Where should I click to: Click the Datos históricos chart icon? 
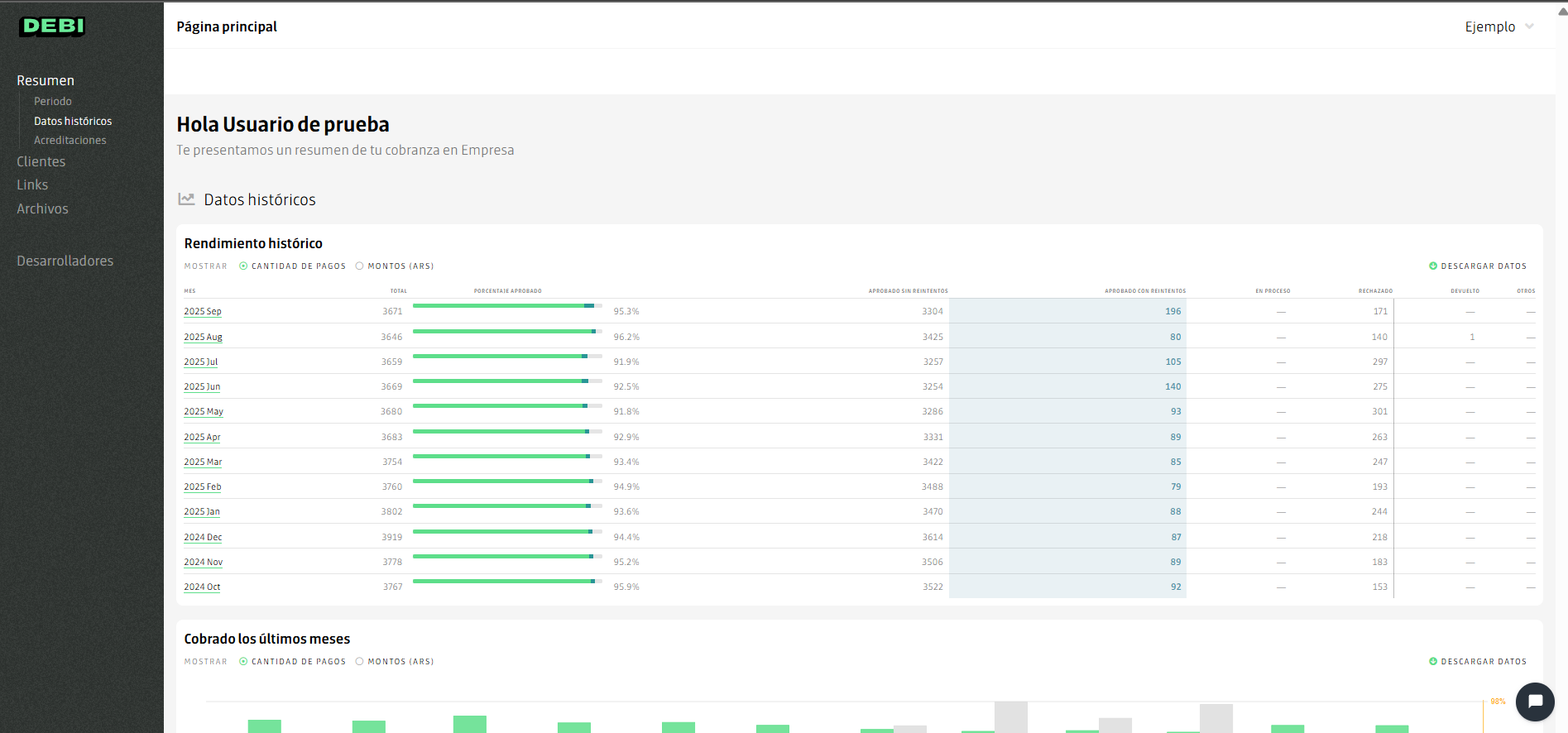coord(186,199)
